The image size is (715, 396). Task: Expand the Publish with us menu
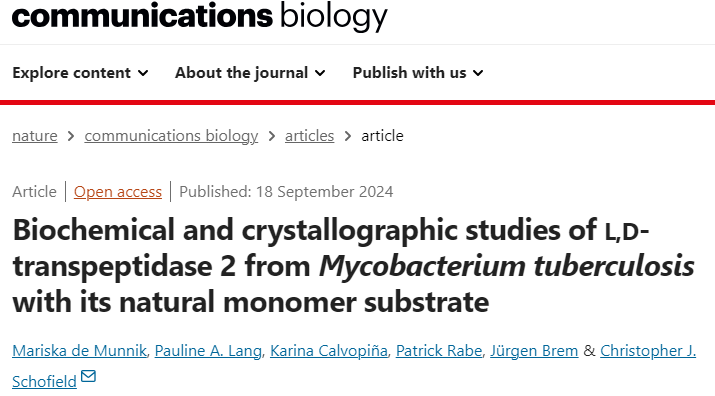tap(418, 73)
